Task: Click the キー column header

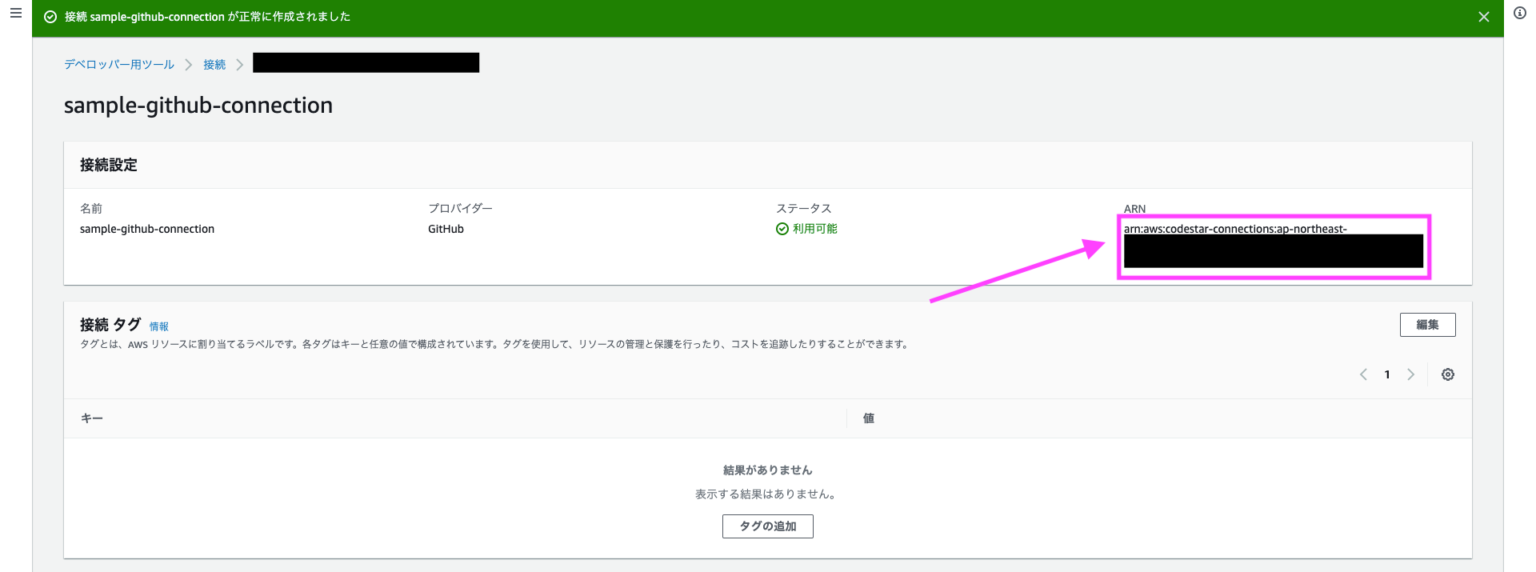Action: click(x=92, y=418)
